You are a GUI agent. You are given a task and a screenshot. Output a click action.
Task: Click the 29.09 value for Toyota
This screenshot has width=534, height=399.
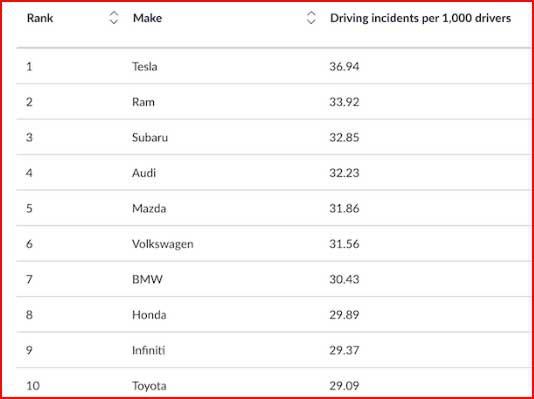coord(344,386)
